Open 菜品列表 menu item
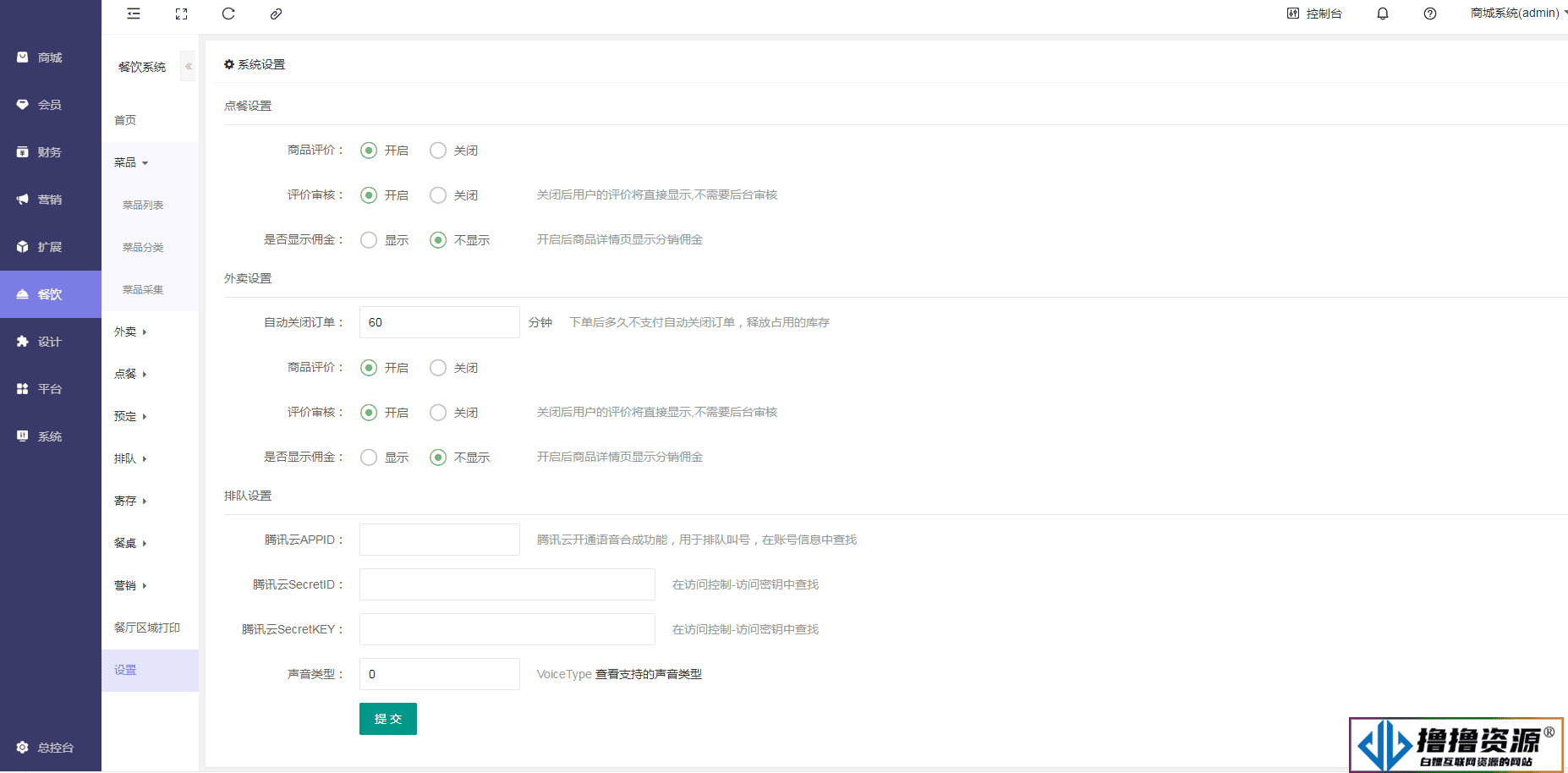The width and height of the screenshot is (1568, 773). 150,205
